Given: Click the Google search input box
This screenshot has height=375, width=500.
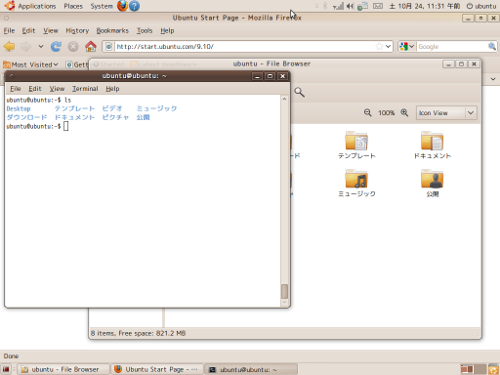Looking at the screenshot, I should pos(452,46).
